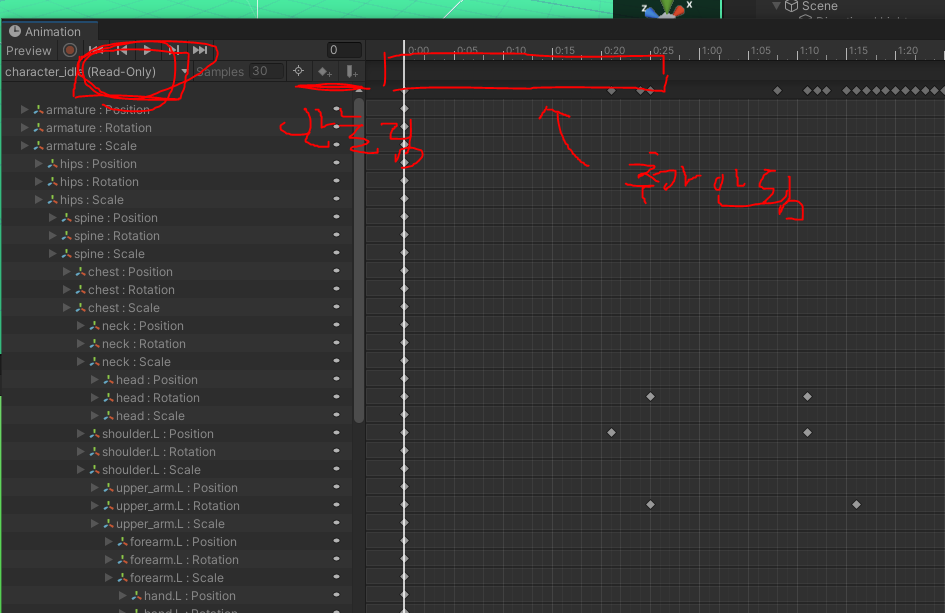Click the Samples value field
This screenshot has width=945, height=613.
266,71
